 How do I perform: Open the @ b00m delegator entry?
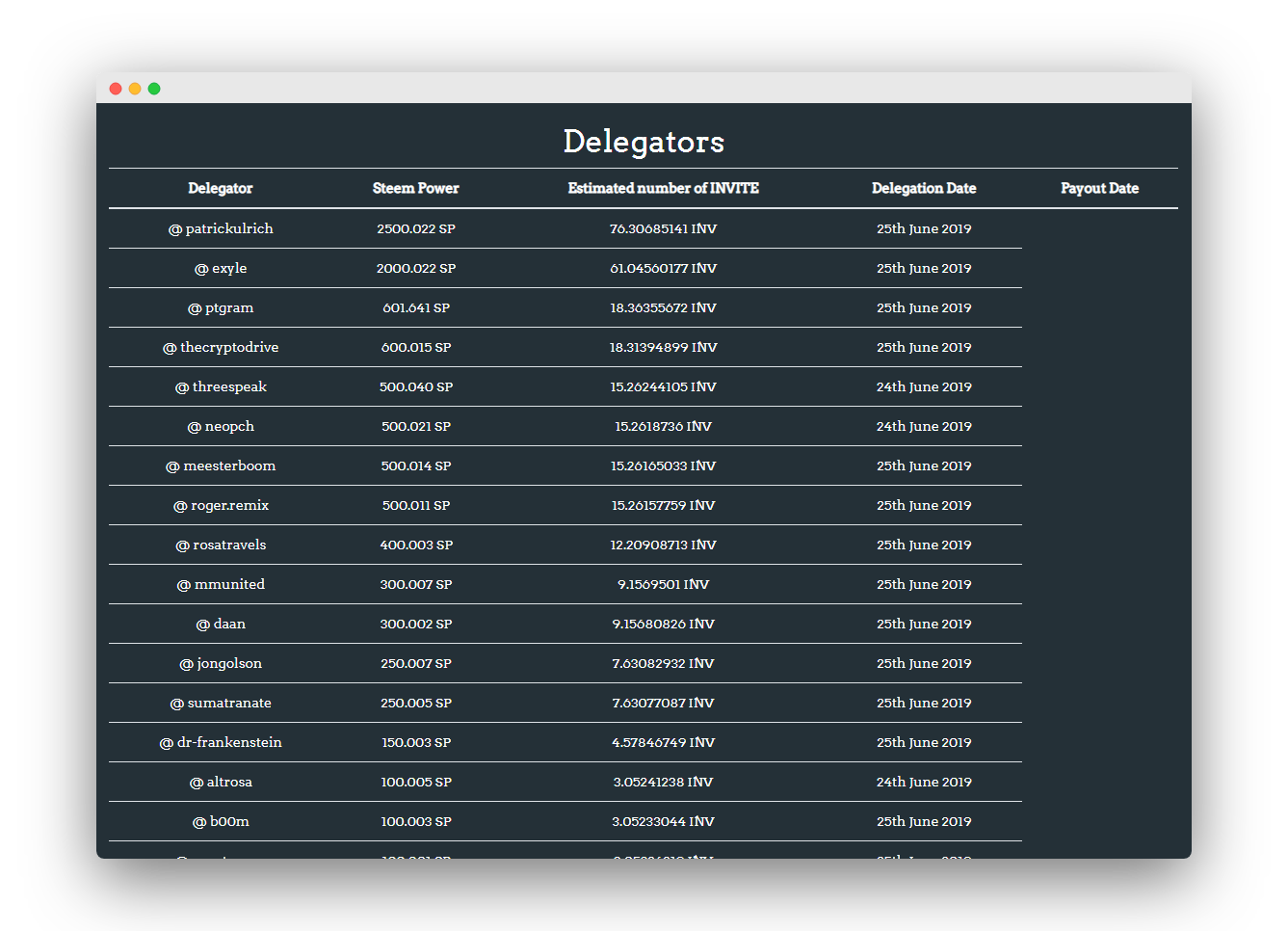221,821
